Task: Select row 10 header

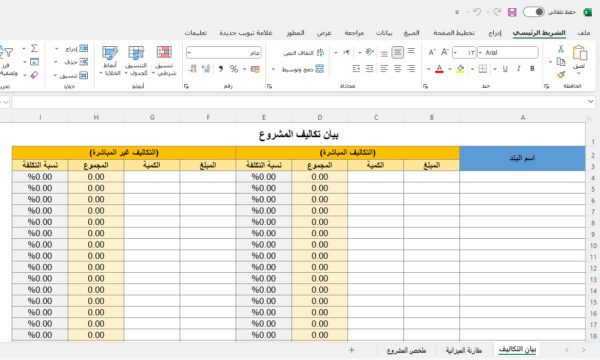Action: [x=593, y=245]
